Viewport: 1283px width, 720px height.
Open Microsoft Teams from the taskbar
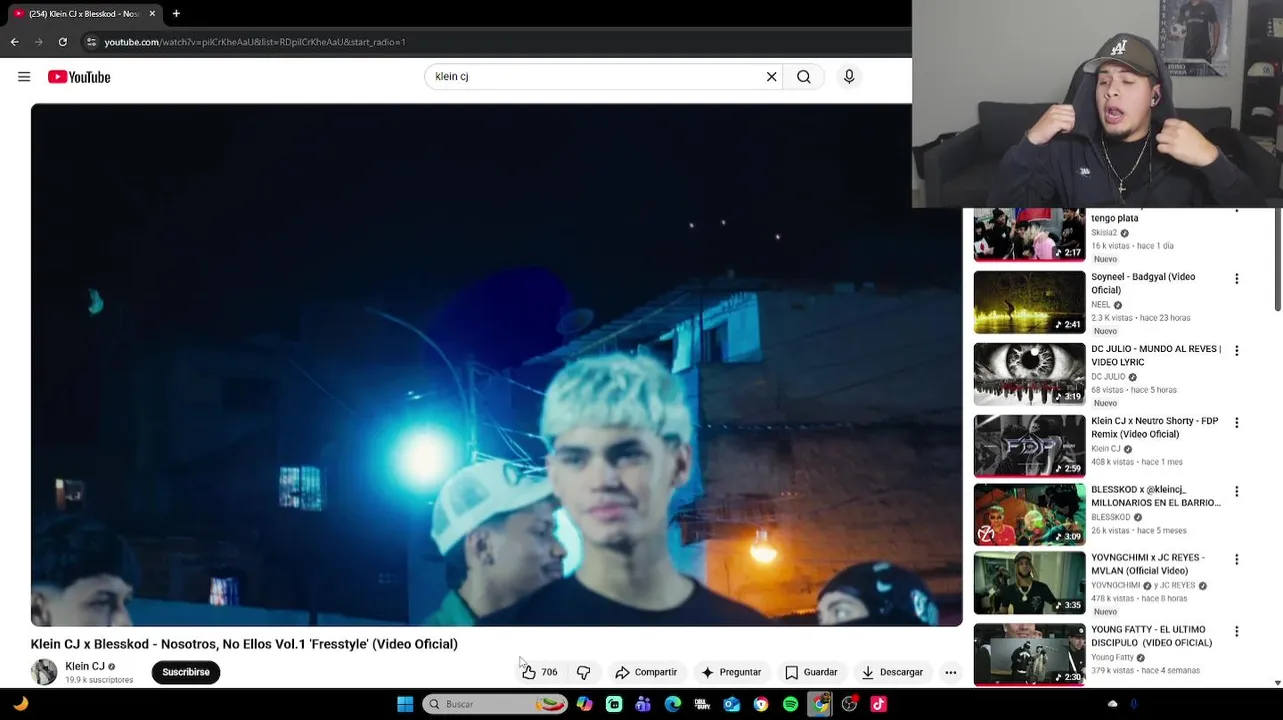[x=643, y=704]
